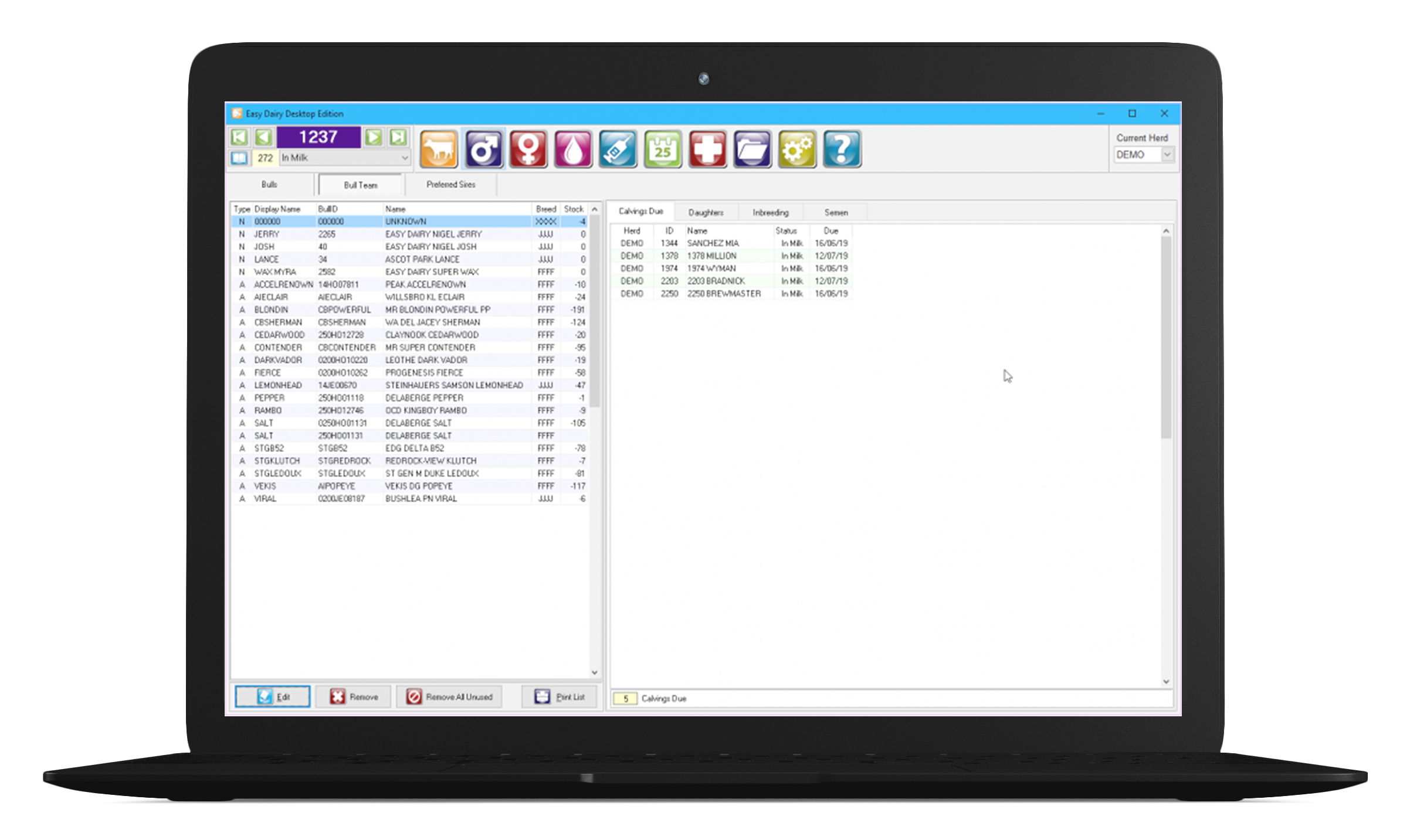The width and height of the screenshot is (1427, 840).
Task: Select the CEDARWOOD bull row
Action: coord(409,335)
